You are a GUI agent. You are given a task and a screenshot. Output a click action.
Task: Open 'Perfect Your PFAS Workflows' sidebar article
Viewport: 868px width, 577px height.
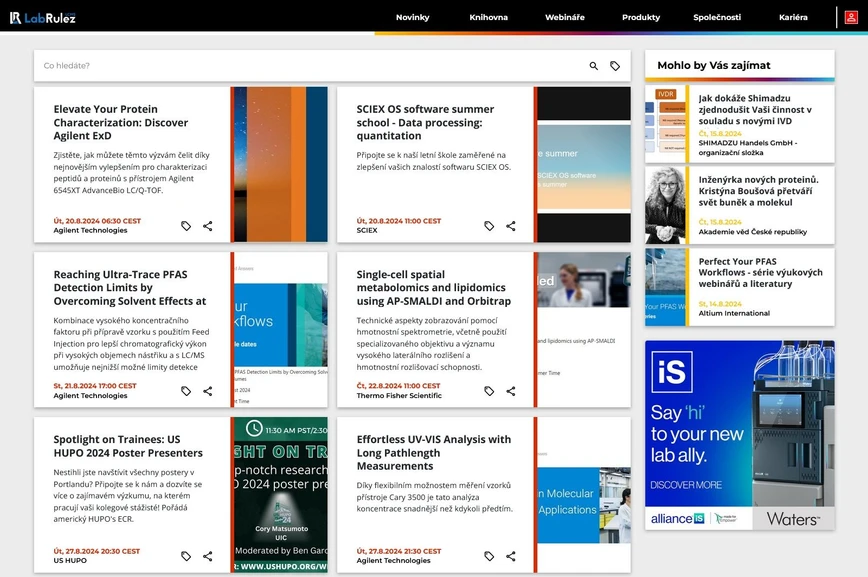760,272
